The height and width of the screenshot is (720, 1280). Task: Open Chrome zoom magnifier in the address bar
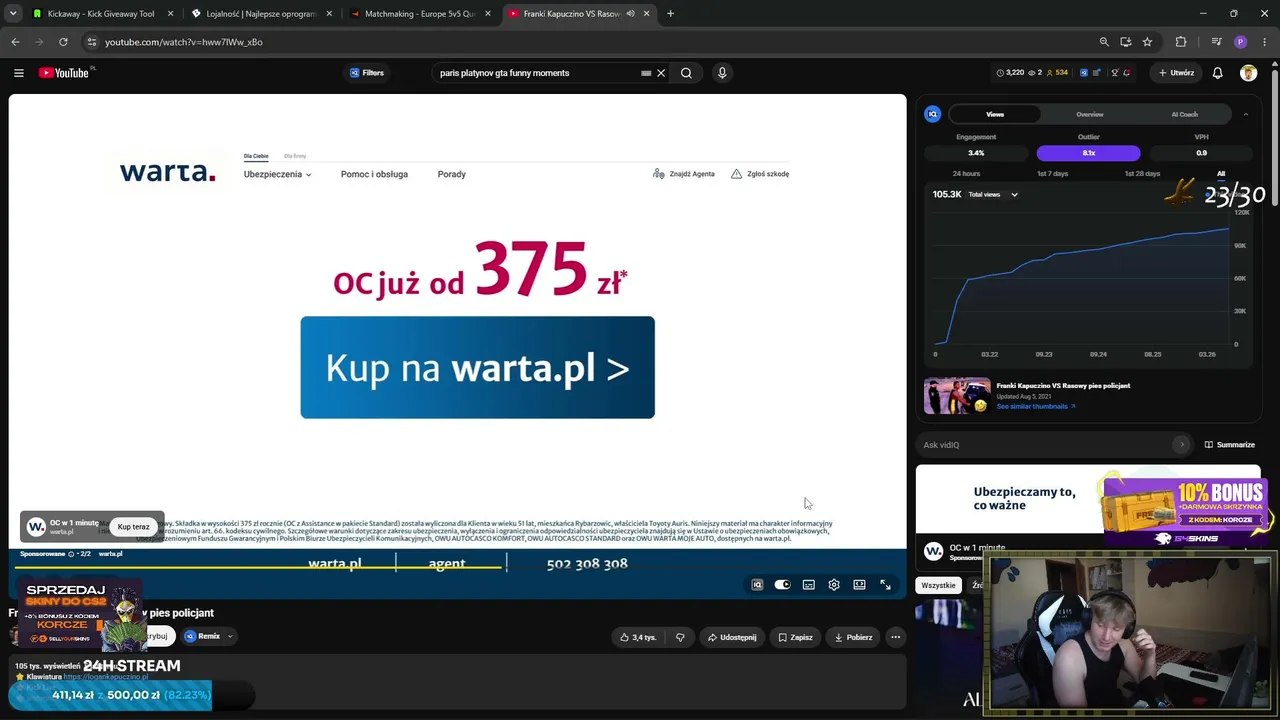coord(1104,42)
